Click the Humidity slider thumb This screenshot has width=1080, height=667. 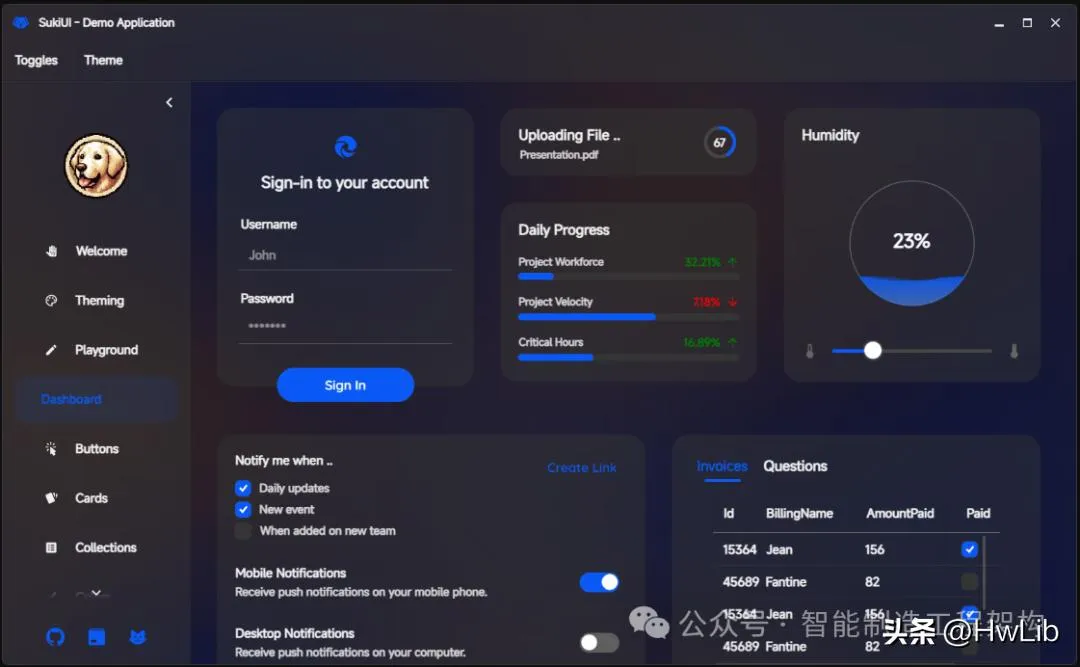[x=873, y=350]
